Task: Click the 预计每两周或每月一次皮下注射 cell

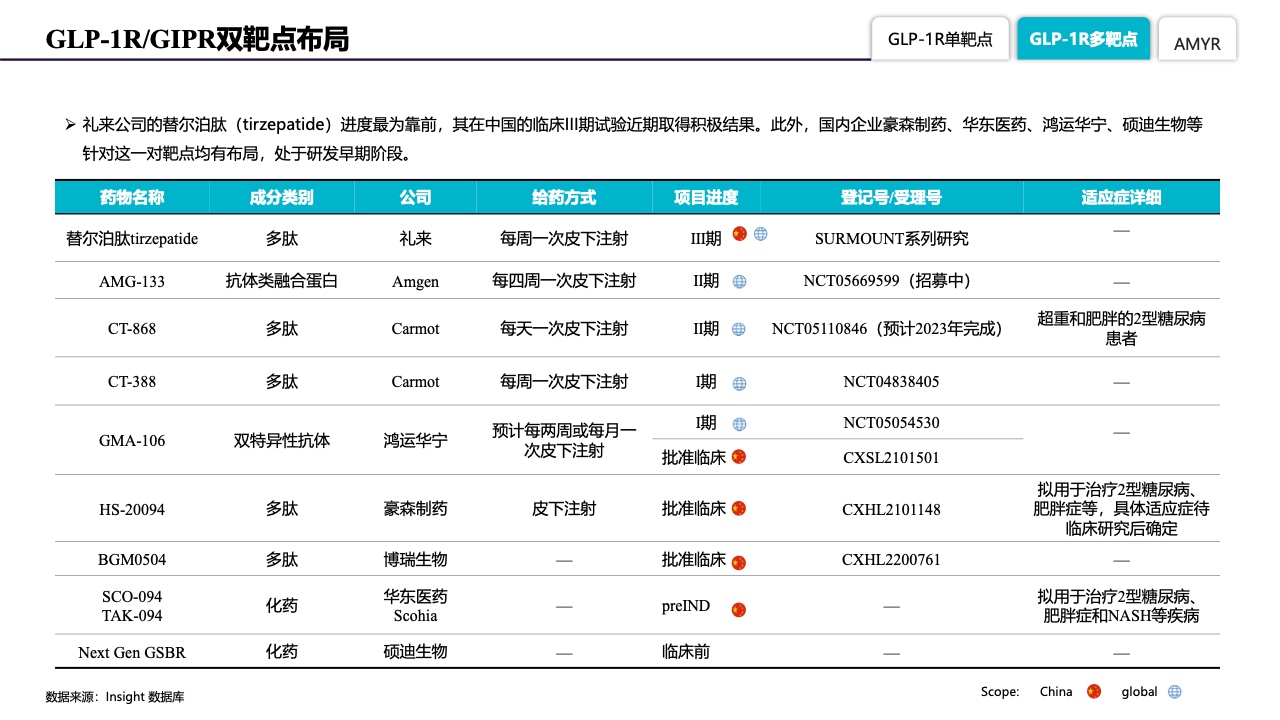Action: coord(564,441)
